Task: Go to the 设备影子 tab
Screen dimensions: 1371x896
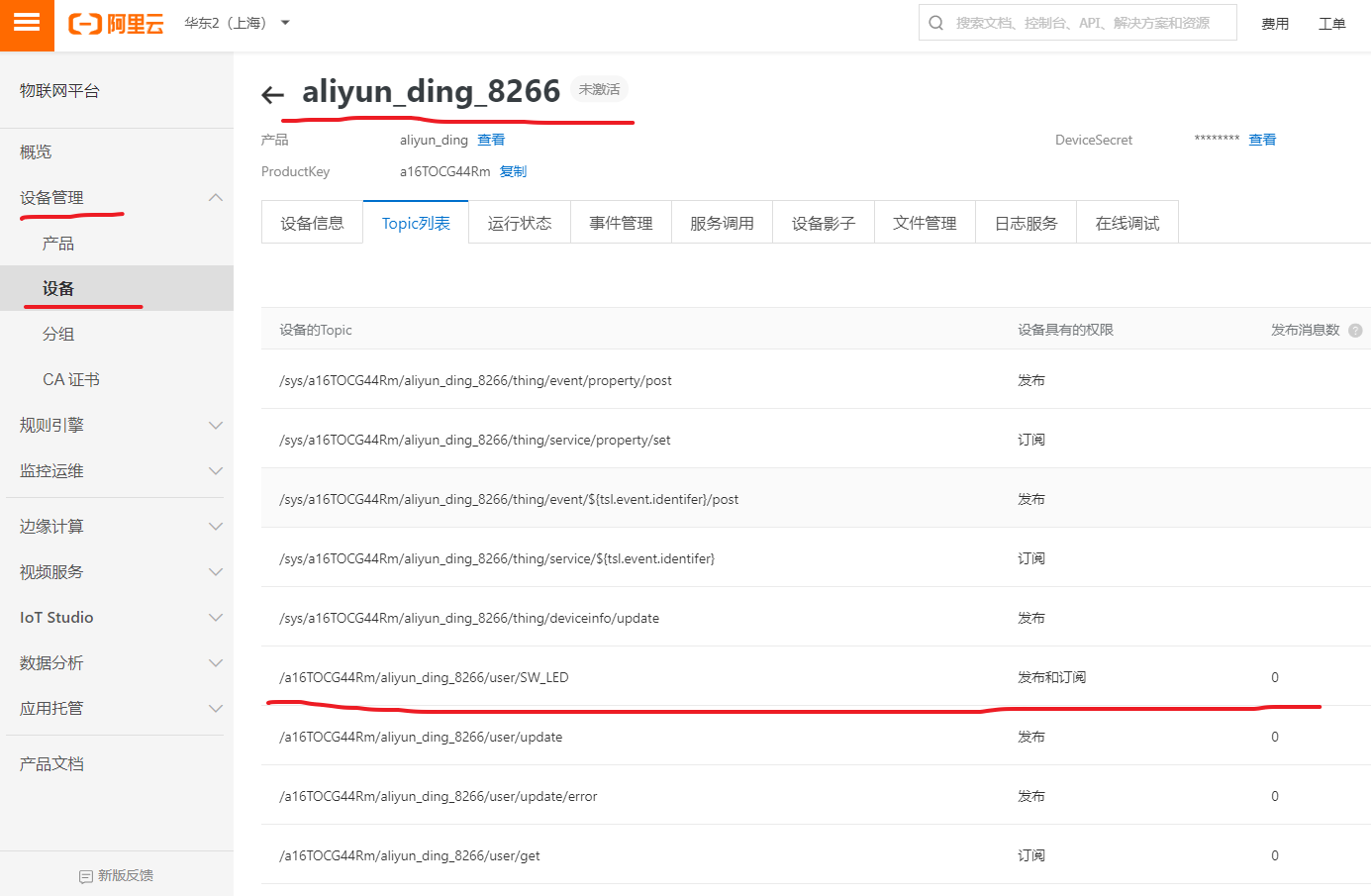Action: [824, 223]
